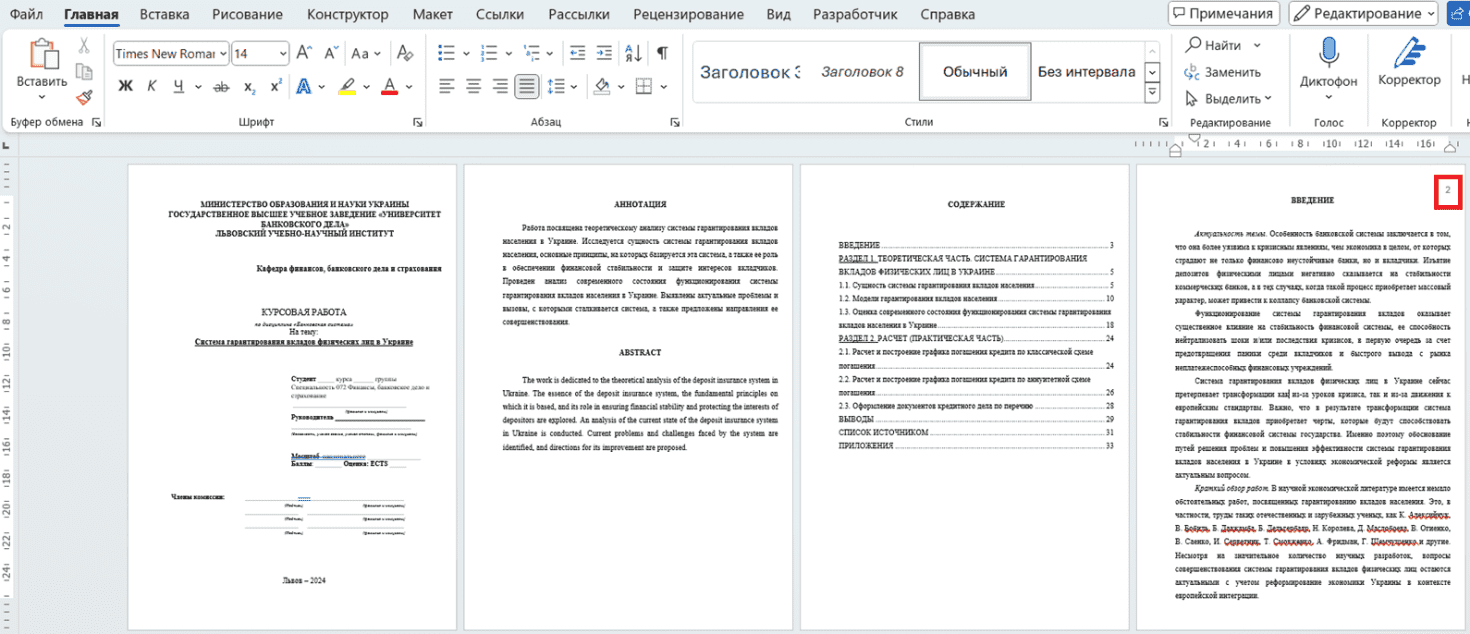Toggle superscript formatting
Screen dimensions: 1470x634
tap(276, 86)
